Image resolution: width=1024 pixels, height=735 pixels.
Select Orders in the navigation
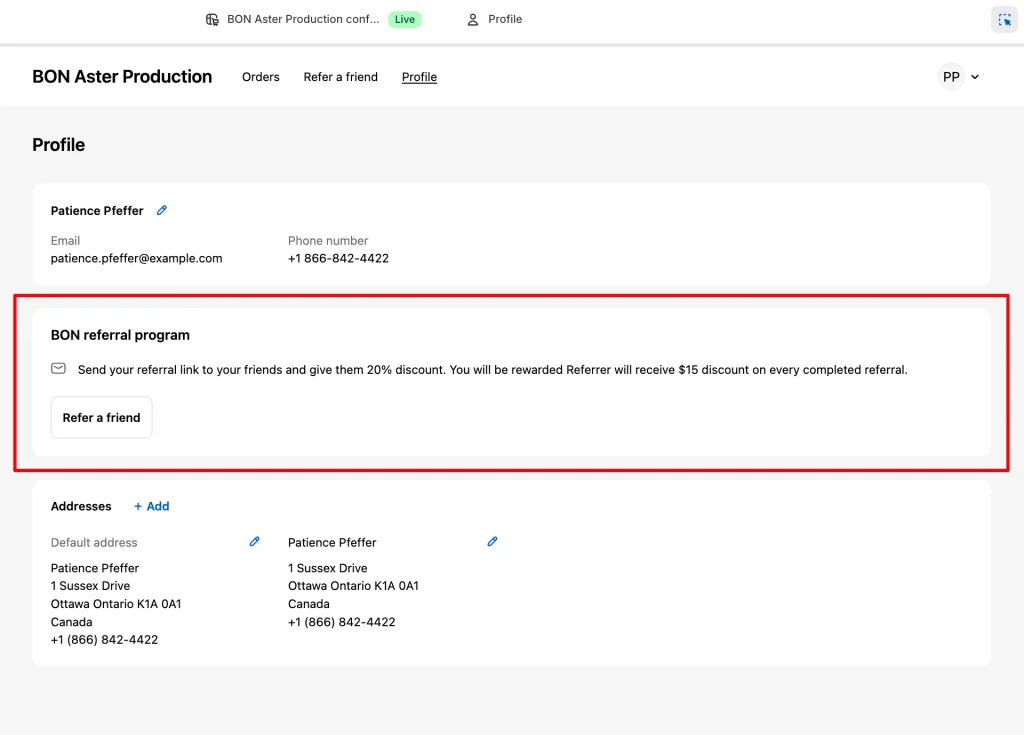click(260, 77)
